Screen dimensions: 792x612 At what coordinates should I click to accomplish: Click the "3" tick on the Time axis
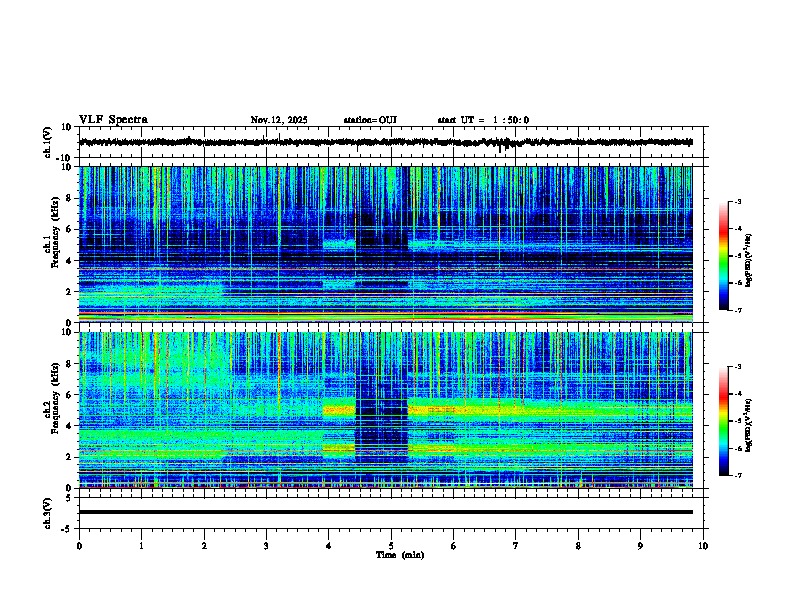tap(266, 546)
